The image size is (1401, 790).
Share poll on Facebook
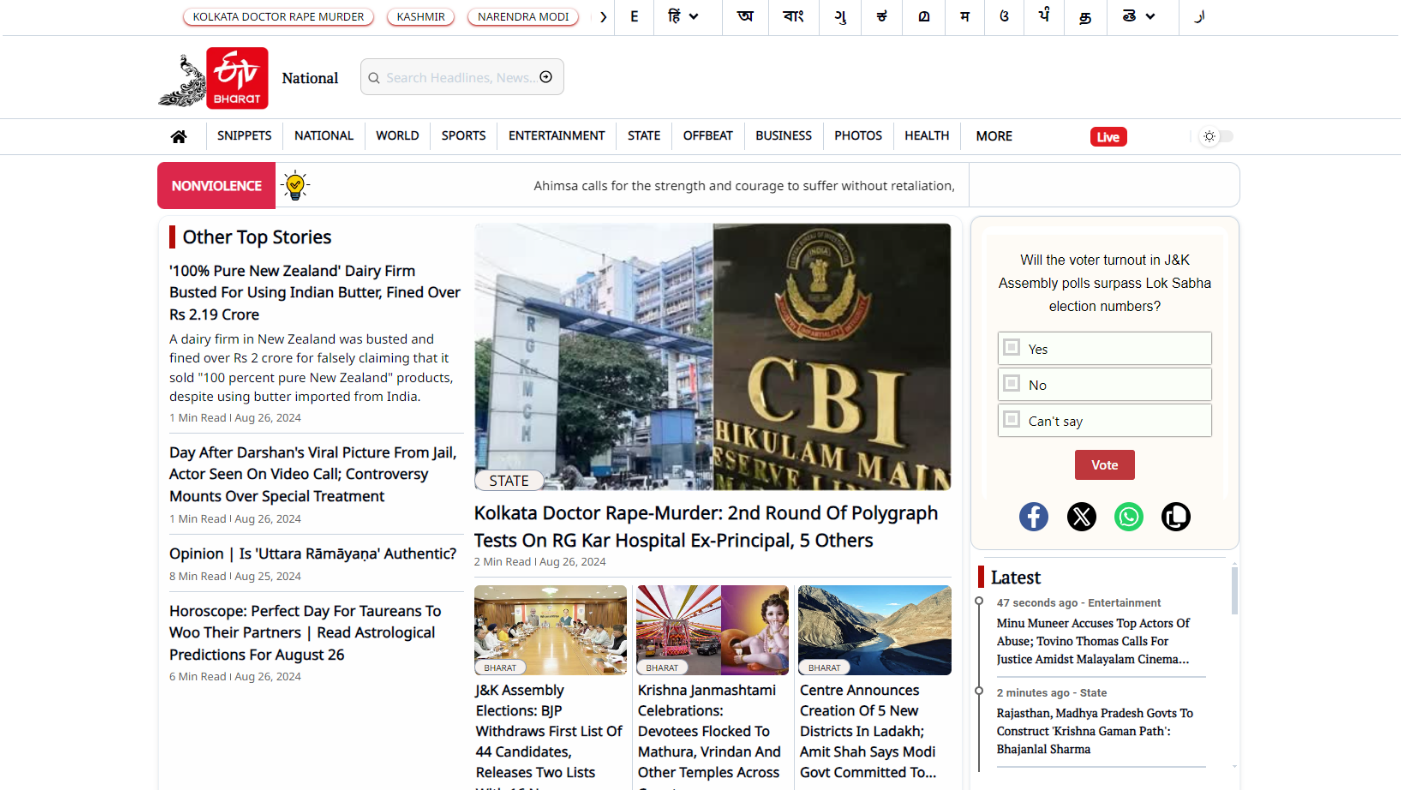[1034, 517]
